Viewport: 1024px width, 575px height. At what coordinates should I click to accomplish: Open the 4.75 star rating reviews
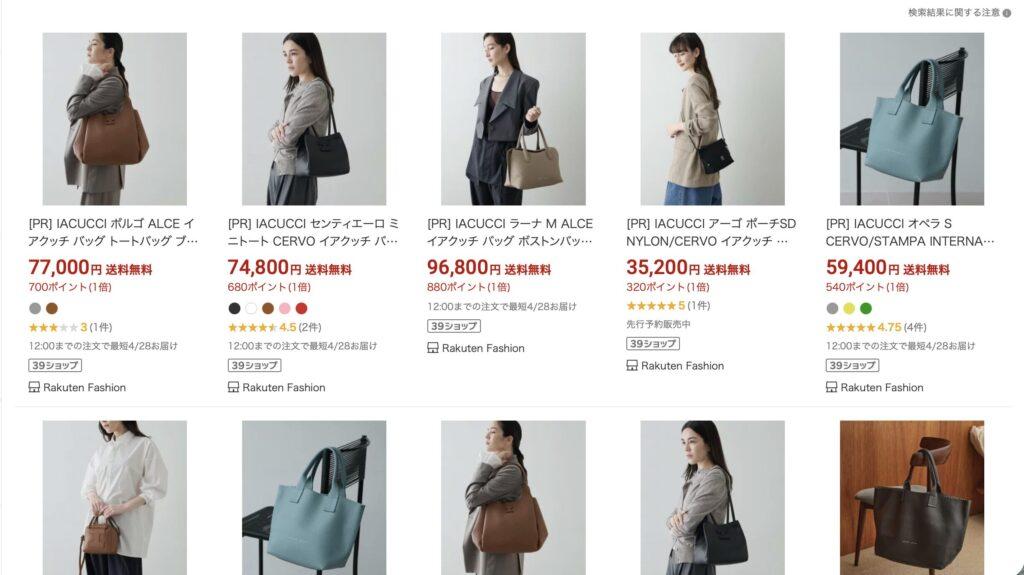(876, 327)
